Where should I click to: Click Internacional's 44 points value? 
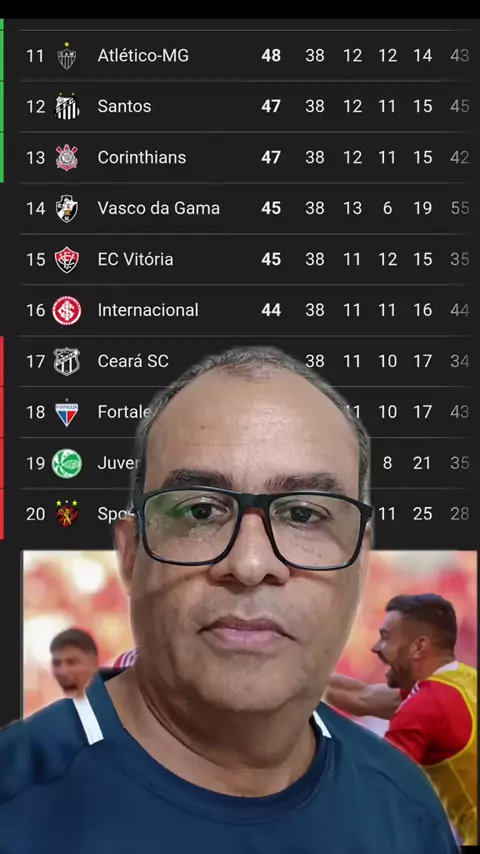(271, 310)
